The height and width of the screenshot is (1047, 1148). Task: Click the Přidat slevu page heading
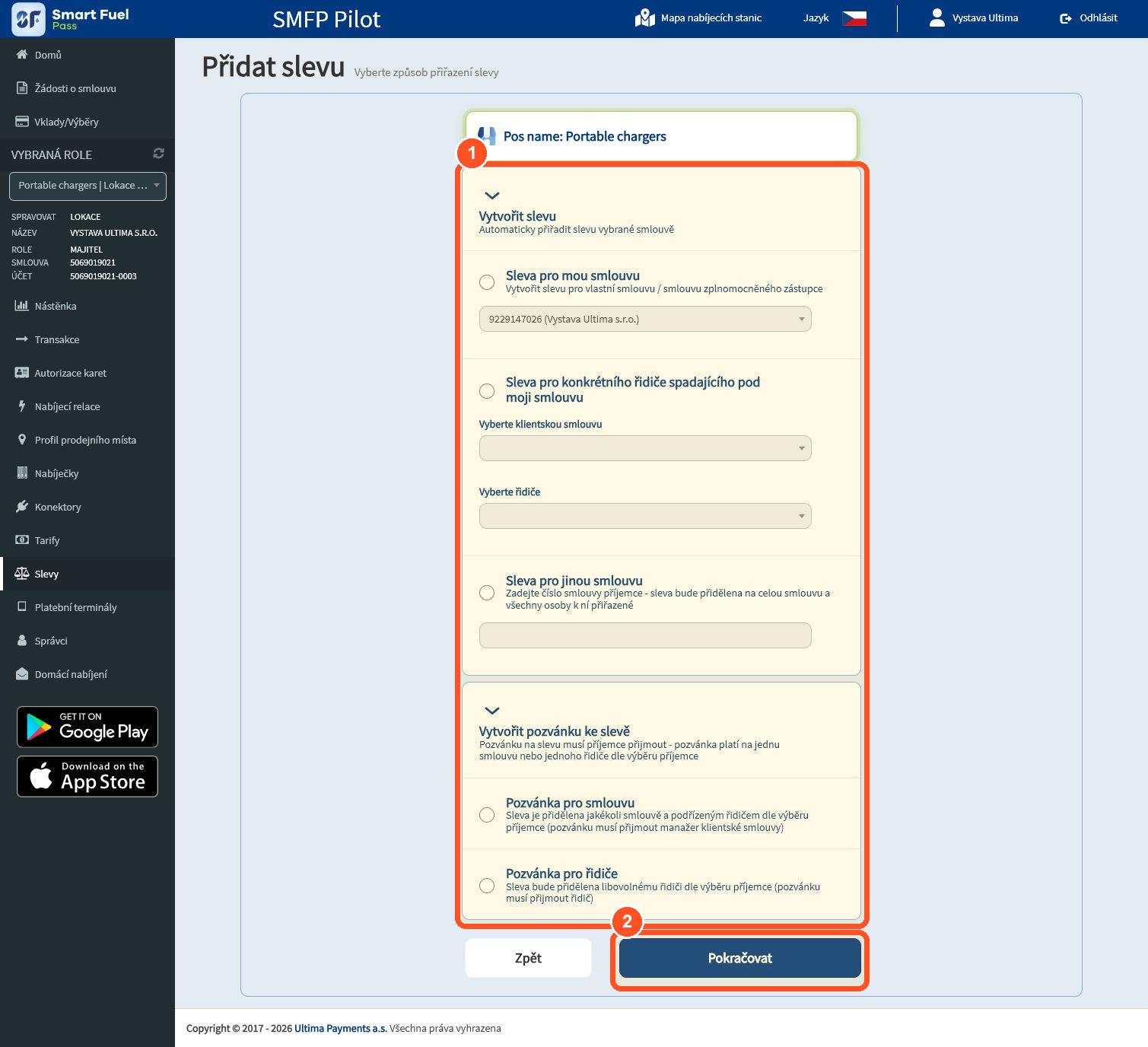coord(273,67)
